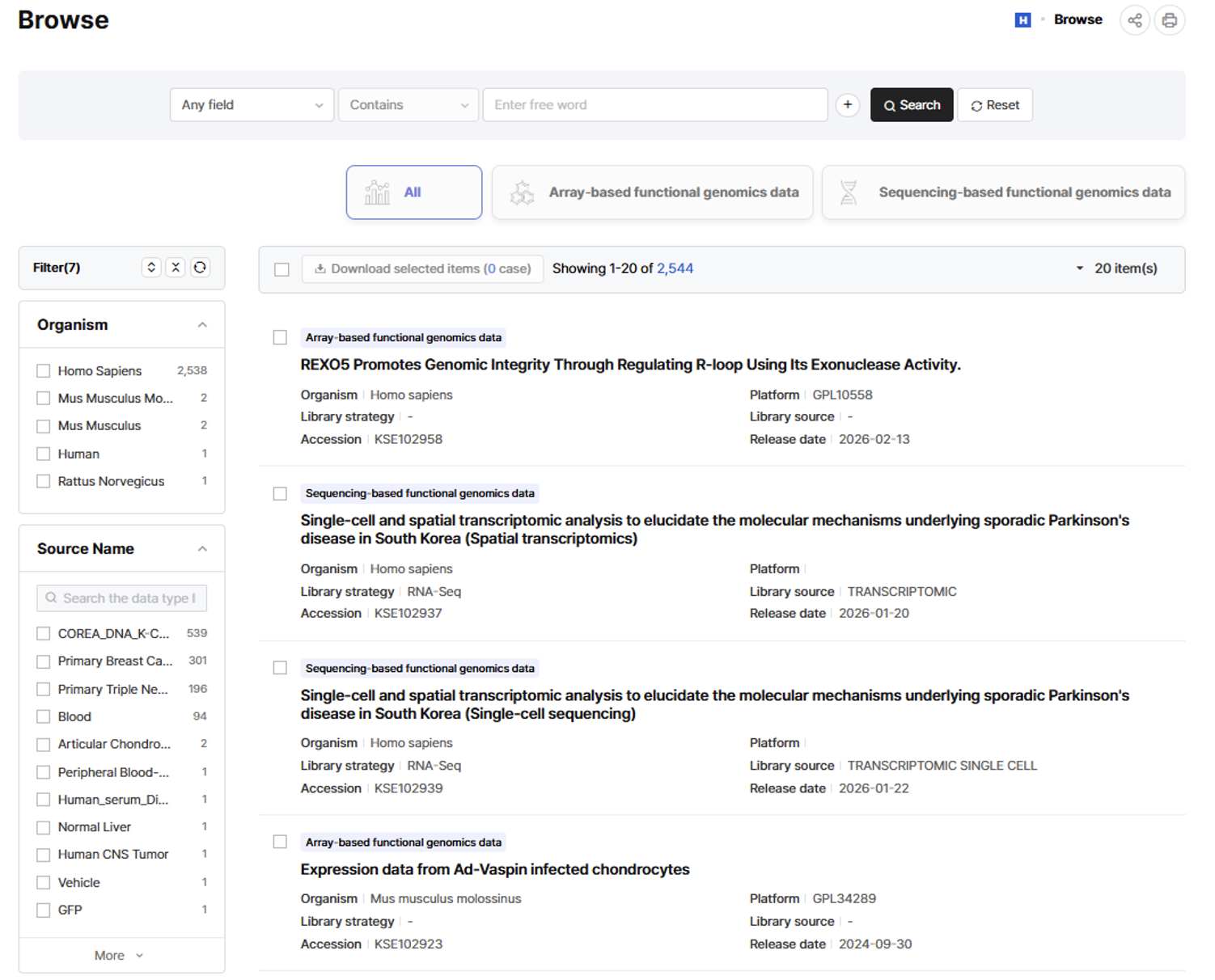Image resolution: width=1215 pixels, height=980 pixels.
Task: Open the Any field dropdown
Action: click(252, 105)
